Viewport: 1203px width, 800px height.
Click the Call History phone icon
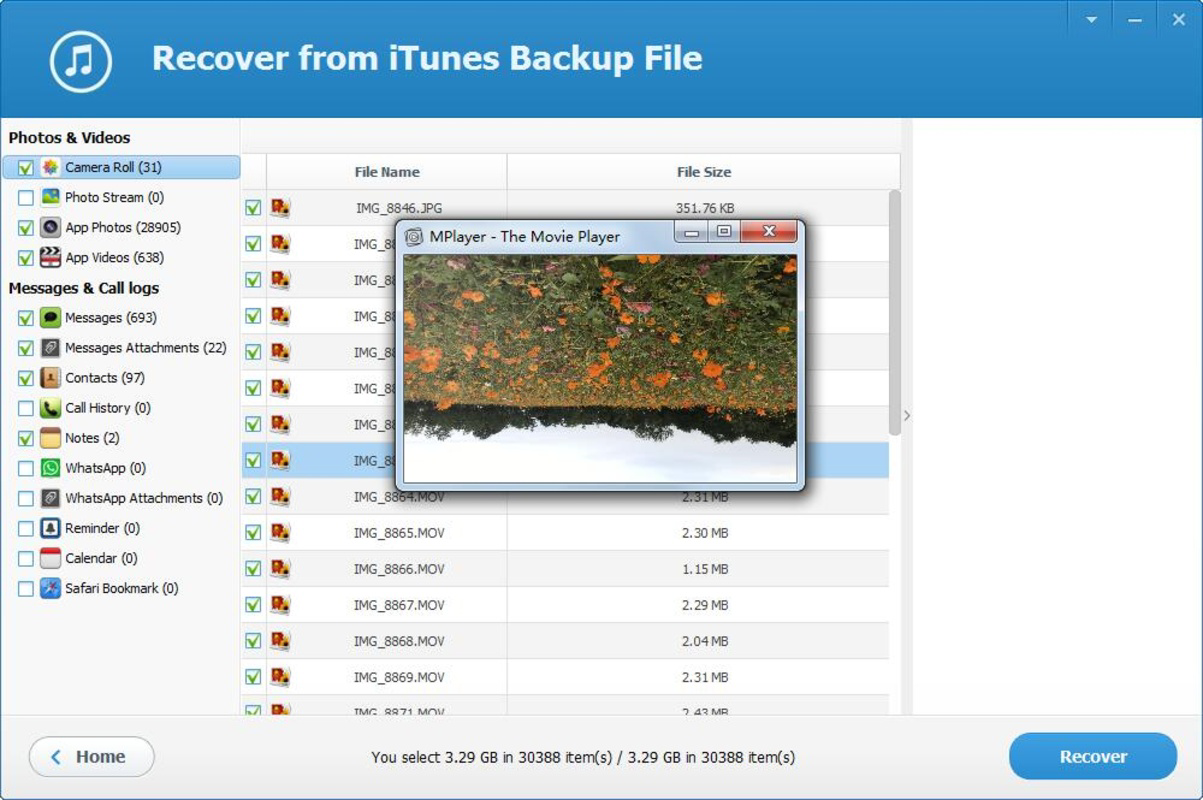coord(50,408)
